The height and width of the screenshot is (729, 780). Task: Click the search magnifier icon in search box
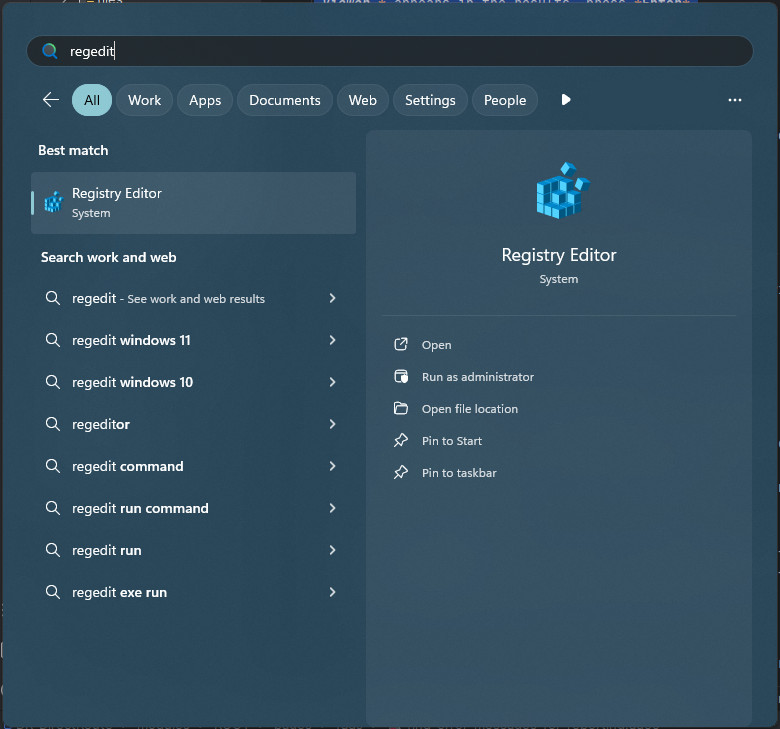[x=50, y=51]
